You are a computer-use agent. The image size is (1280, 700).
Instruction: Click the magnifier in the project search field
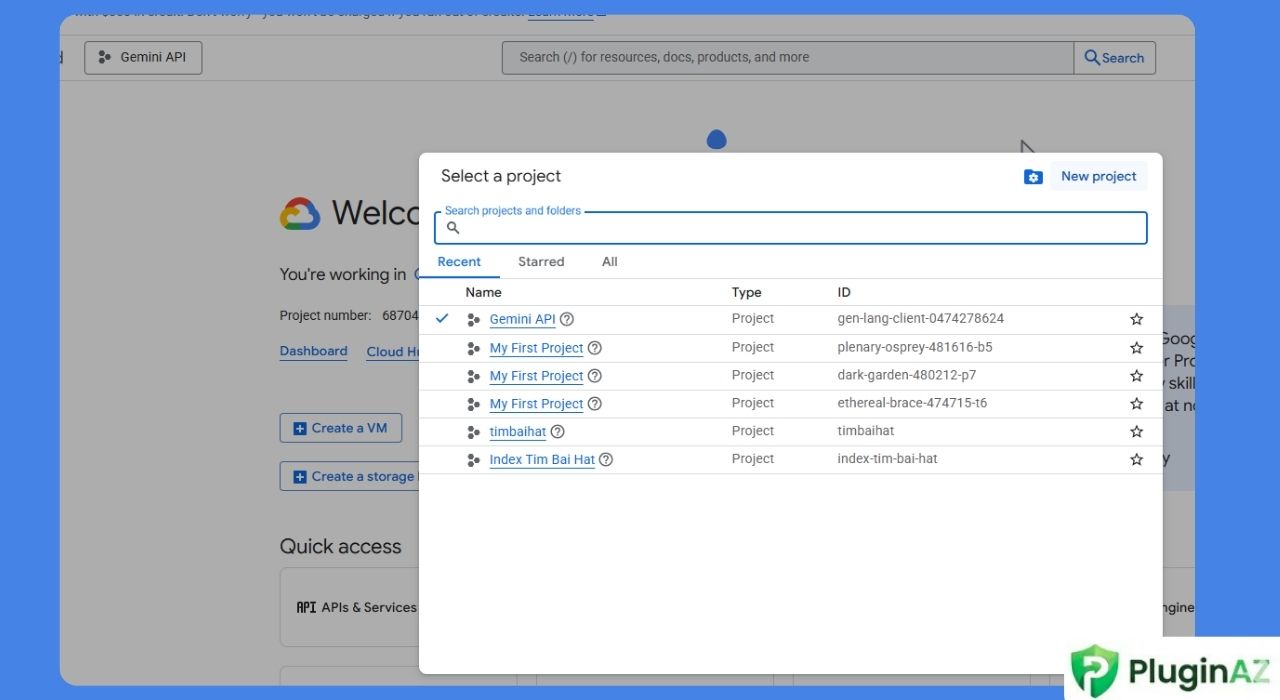[453, 228]
